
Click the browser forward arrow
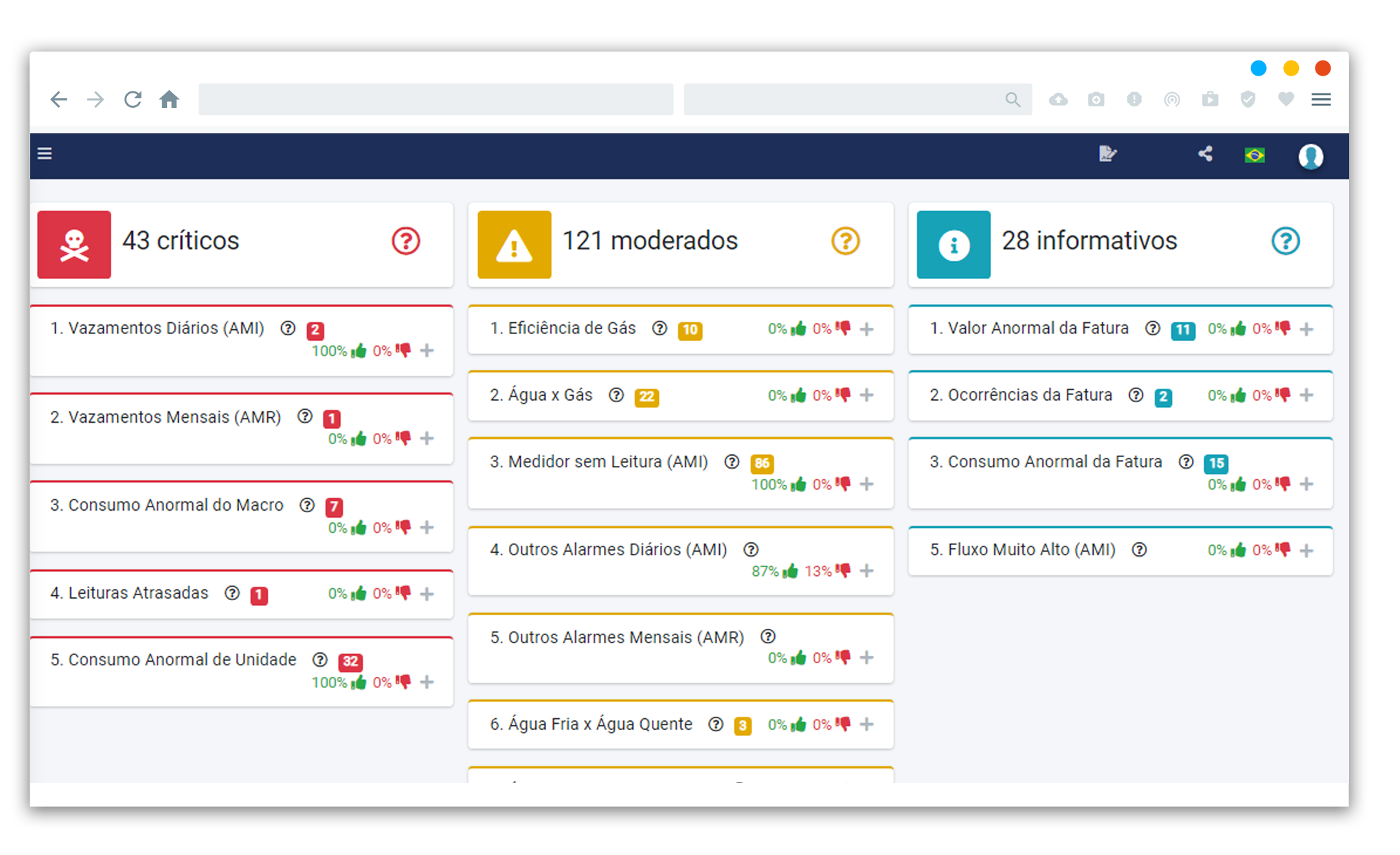(95, 100)
